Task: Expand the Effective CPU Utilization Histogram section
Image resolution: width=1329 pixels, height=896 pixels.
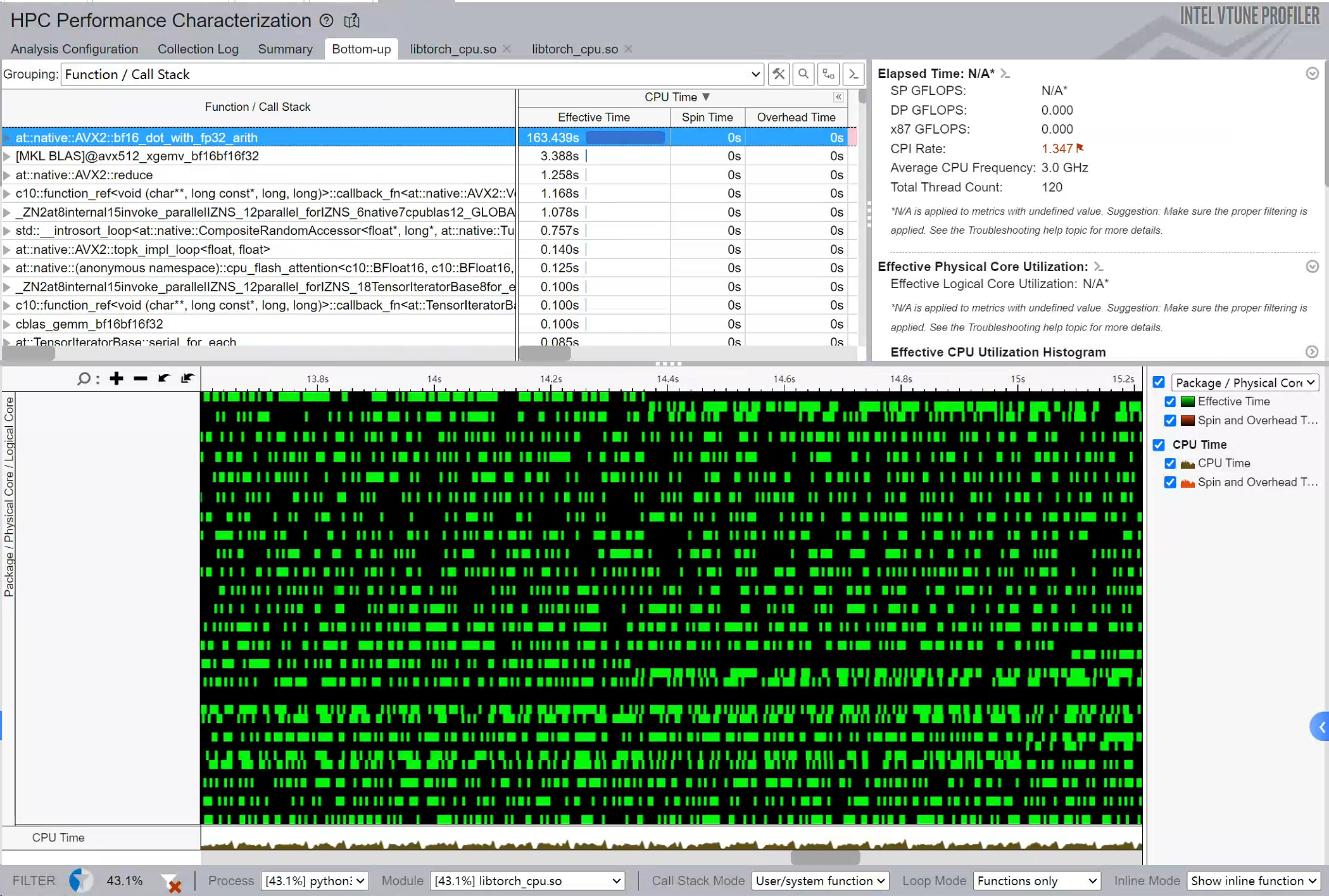Action: pyautogui.click(x=1312, y=352)
